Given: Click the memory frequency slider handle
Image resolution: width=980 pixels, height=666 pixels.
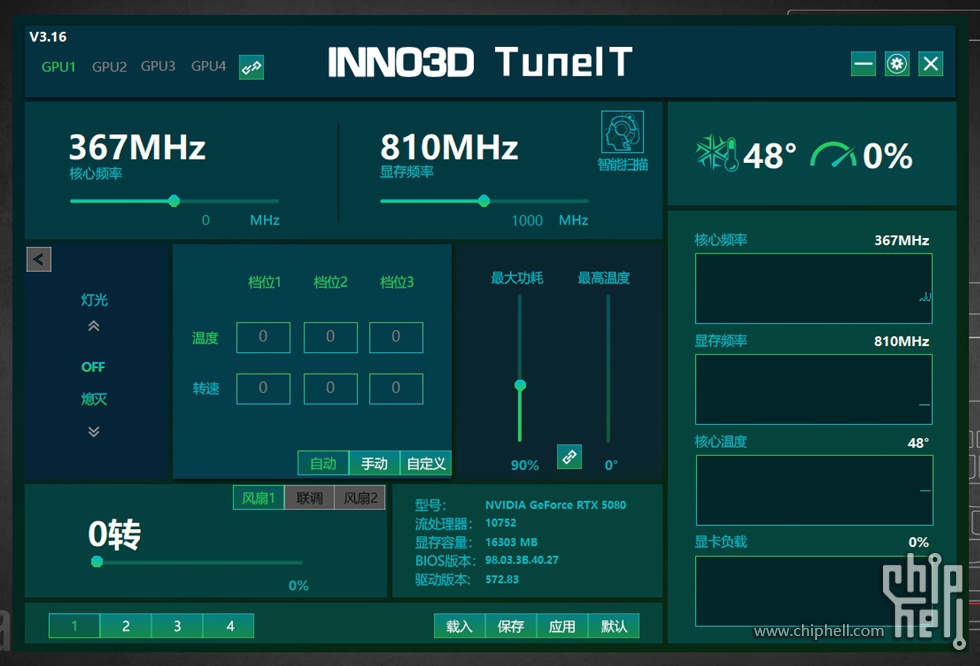Looking at the screenshot, I should pos(484,201).
